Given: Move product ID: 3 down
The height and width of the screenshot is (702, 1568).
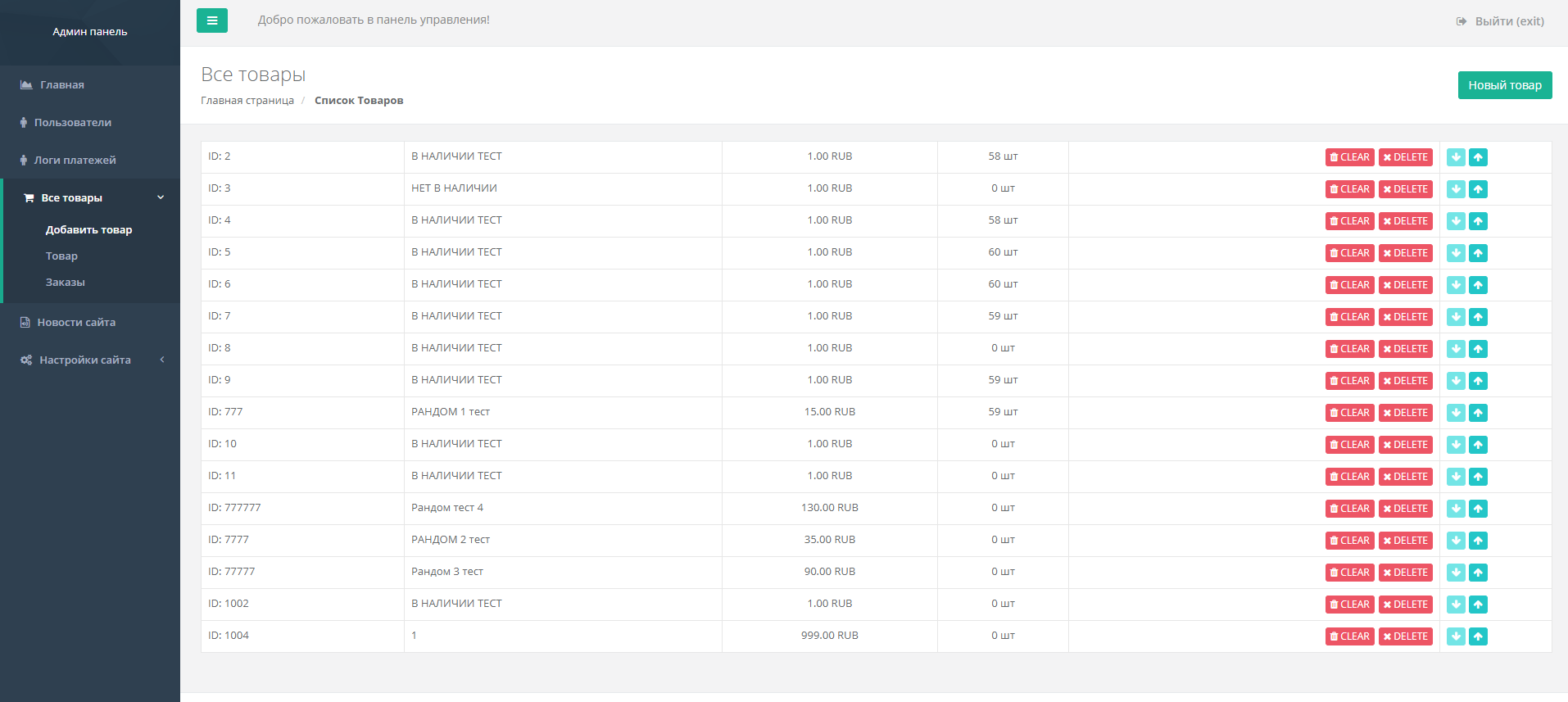Looking at the screenshot, I should [x=1456, y=189].
